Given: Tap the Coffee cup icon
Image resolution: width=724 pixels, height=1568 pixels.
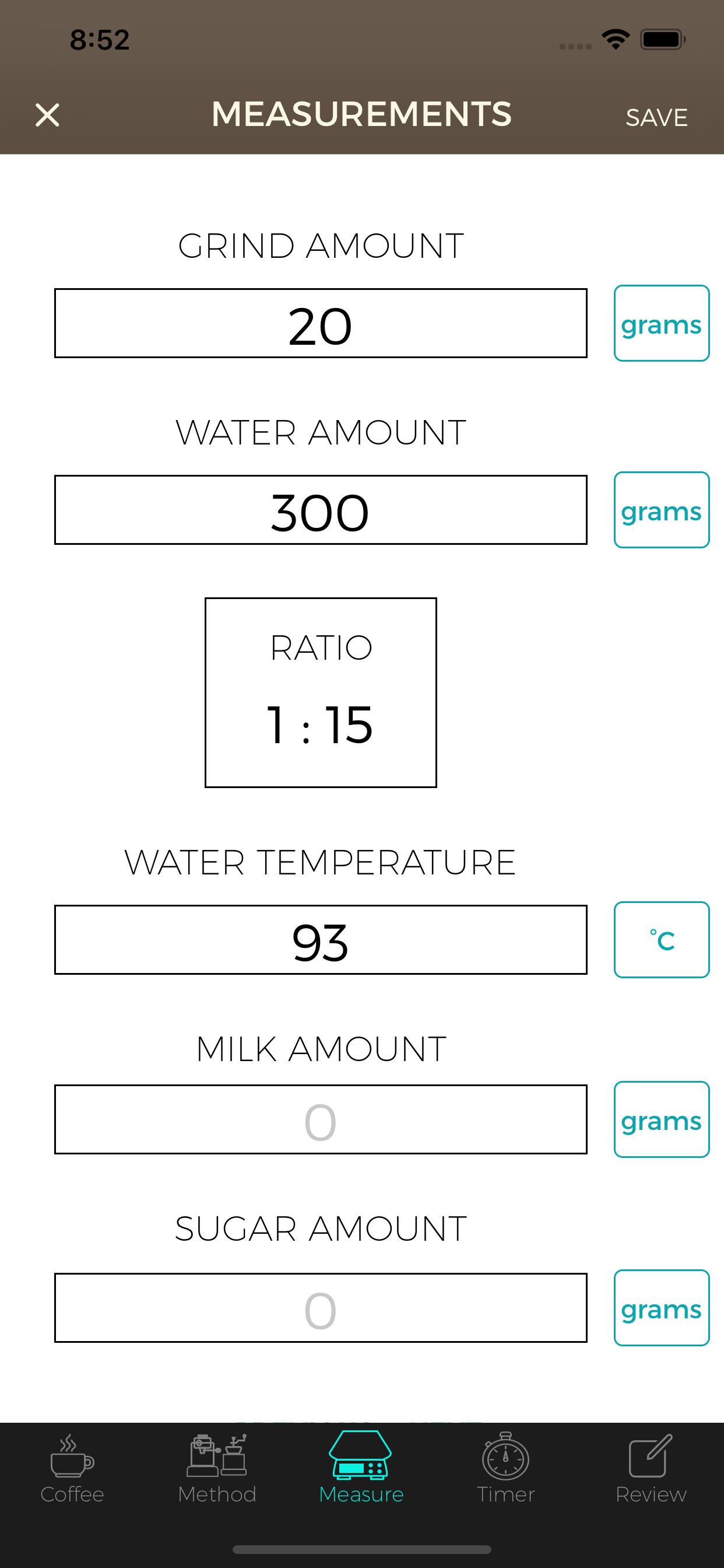Looking at the screenshot, I should pos(72,1457).
